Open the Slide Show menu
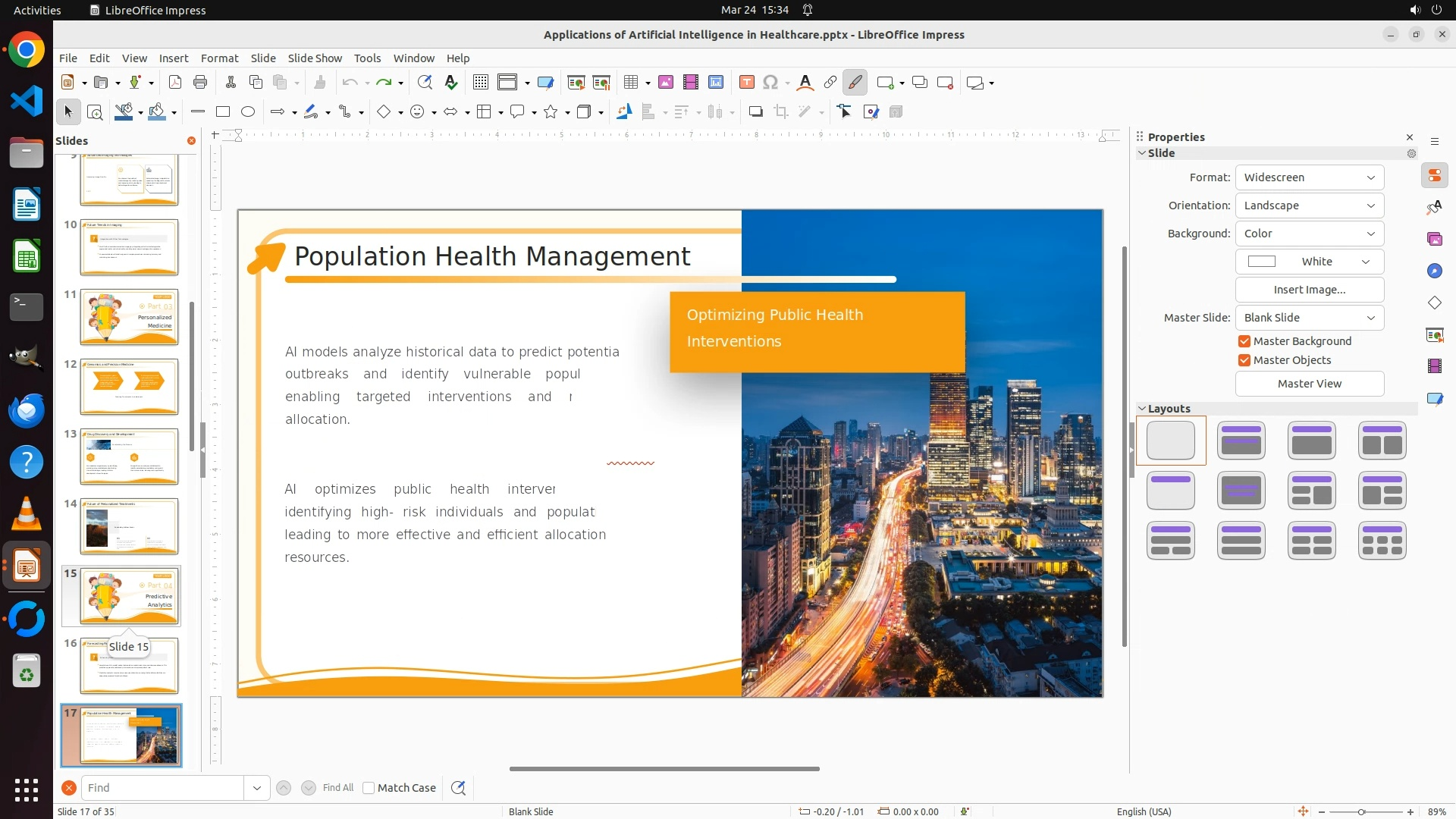 [x=315, y=58]
